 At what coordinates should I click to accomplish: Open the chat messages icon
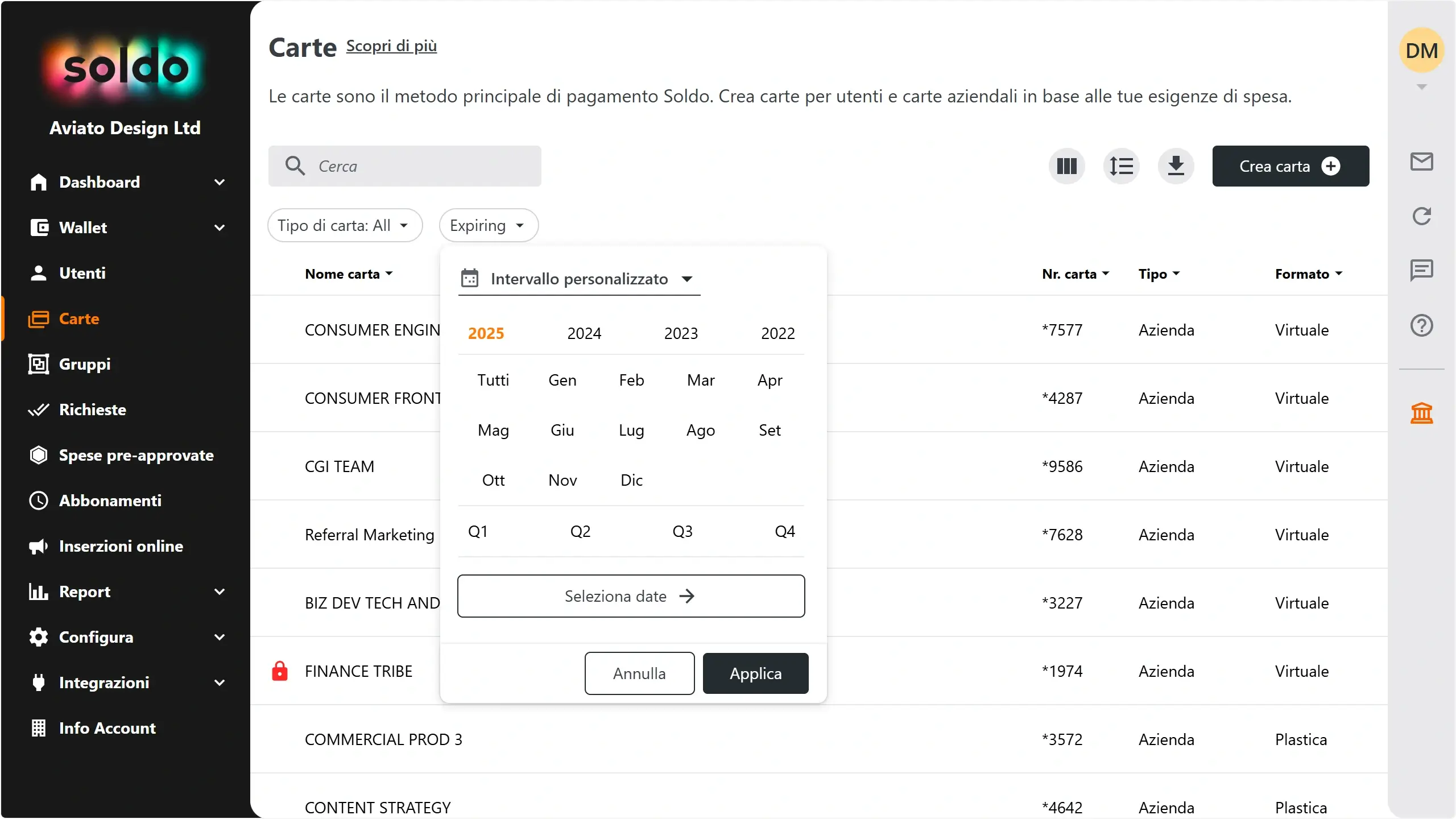pos(1421,270)
